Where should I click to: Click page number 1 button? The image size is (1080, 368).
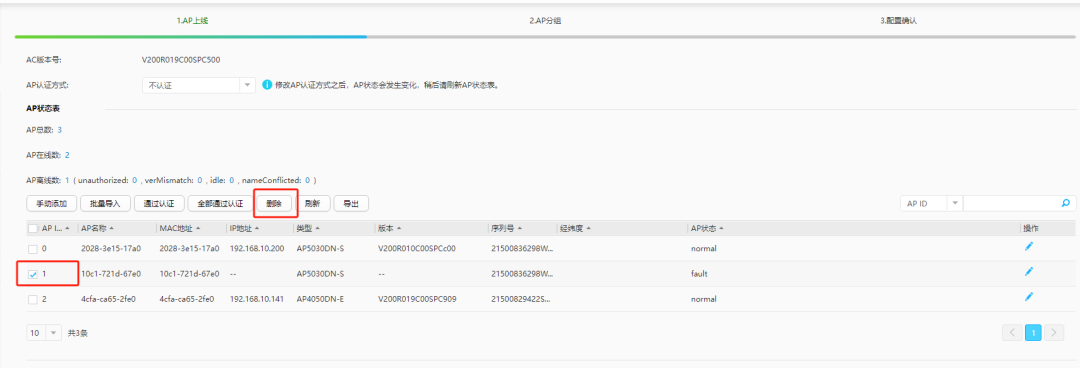point(1033,333)
